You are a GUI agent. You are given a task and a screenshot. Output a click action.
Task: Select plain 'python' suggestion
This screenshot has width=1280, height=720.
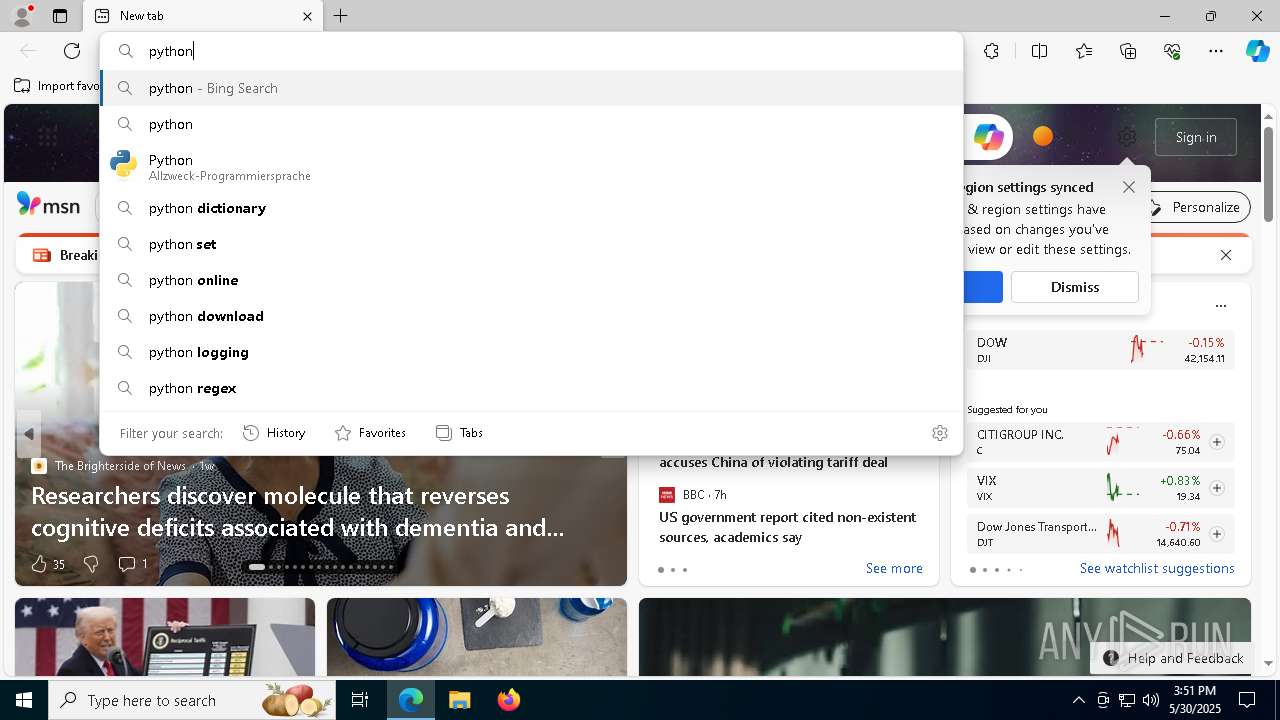(531, 124)
